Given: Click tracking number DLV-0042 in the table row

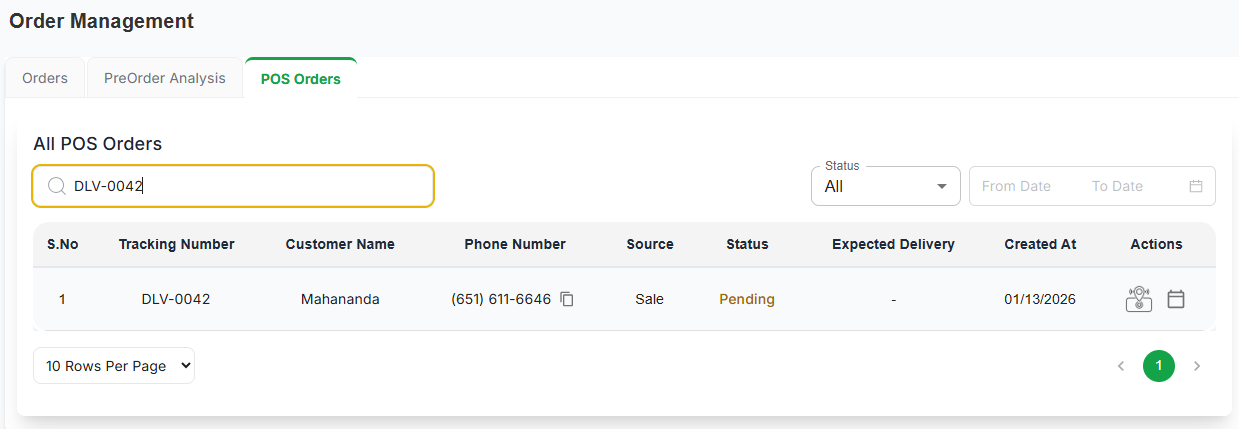Looking at the screenshot, I should [x=176, y=299].
